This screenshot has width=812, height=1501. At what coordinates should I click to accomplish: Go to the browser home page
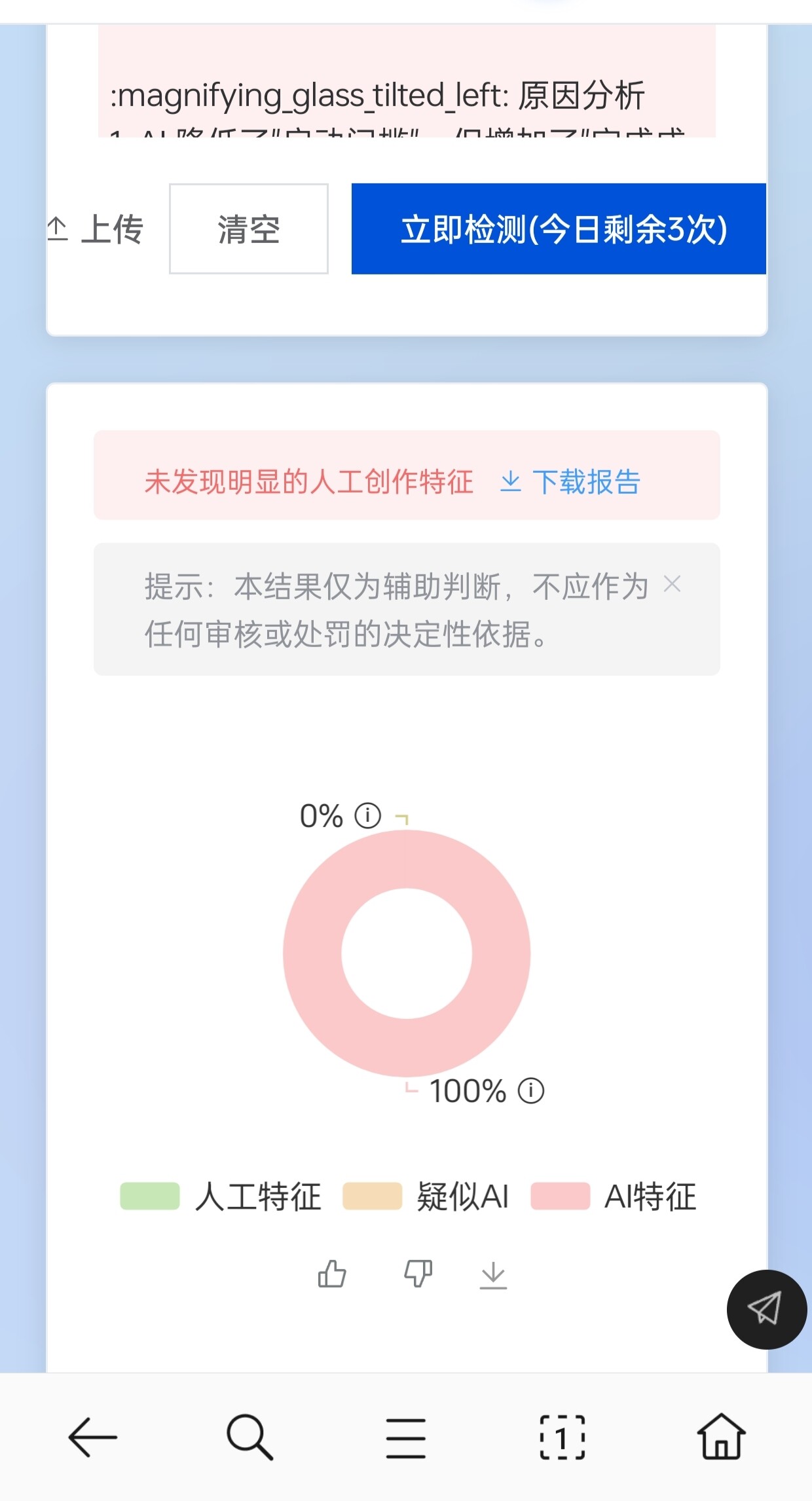click(721, 1436)
